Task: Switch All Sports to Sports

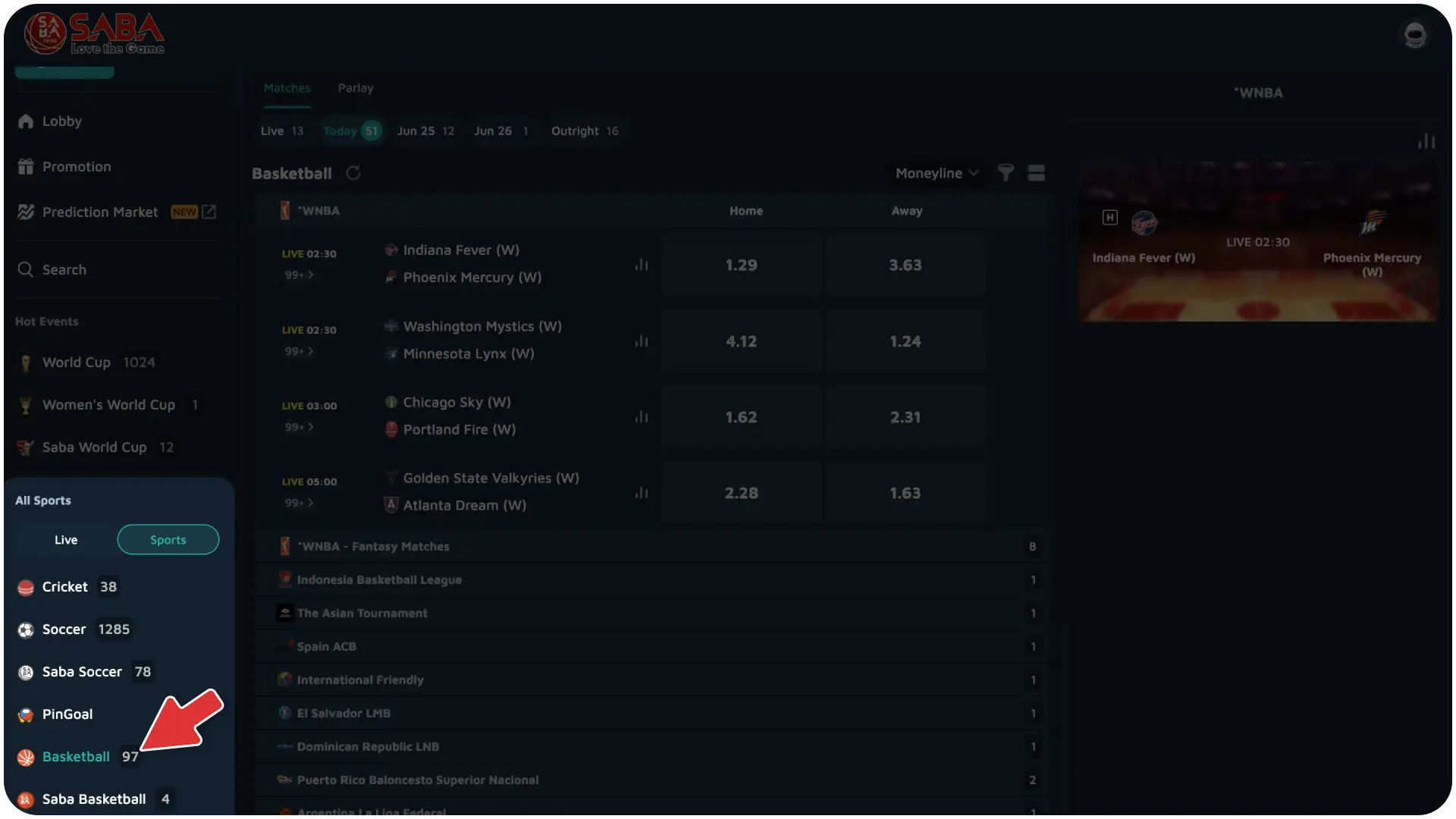Action: 168,540
